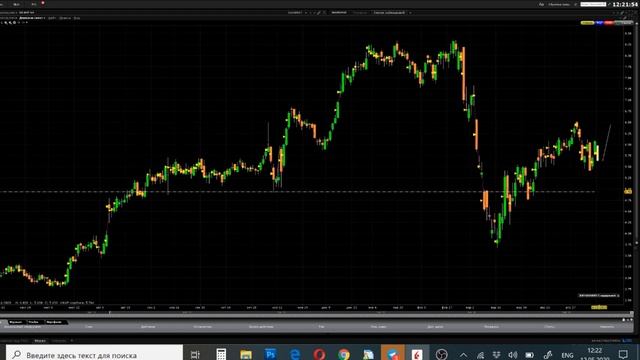Click the blue pill button above the chart
The height and width of the screenshot is (360, 640).
[599, 23]
